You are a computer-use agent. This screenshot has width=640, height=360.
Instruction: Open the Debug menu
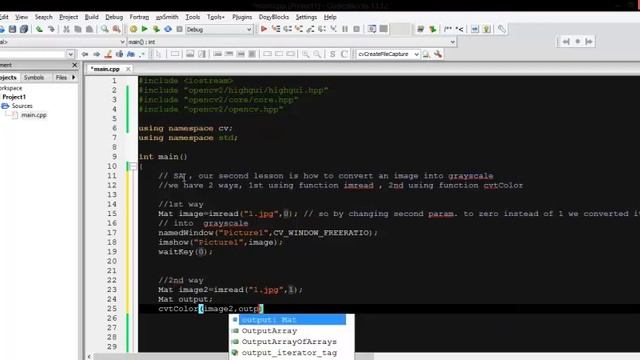click(x=114, y=17)
